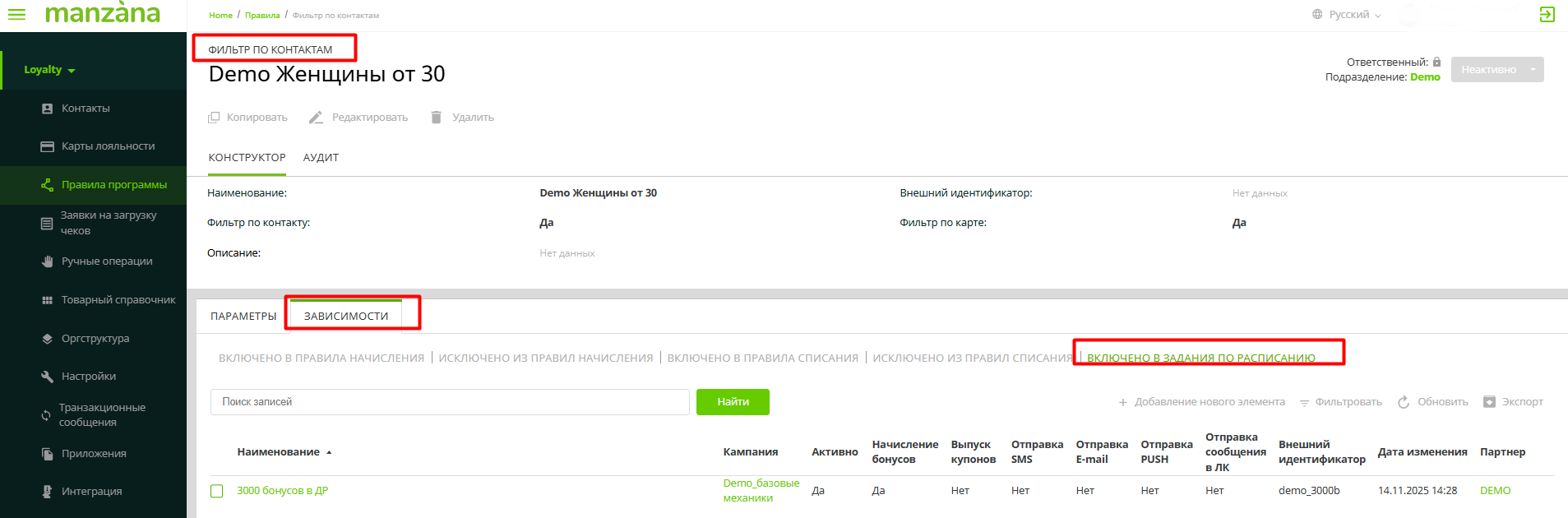Click the Экспорт export icon

tap(1489, 402)
